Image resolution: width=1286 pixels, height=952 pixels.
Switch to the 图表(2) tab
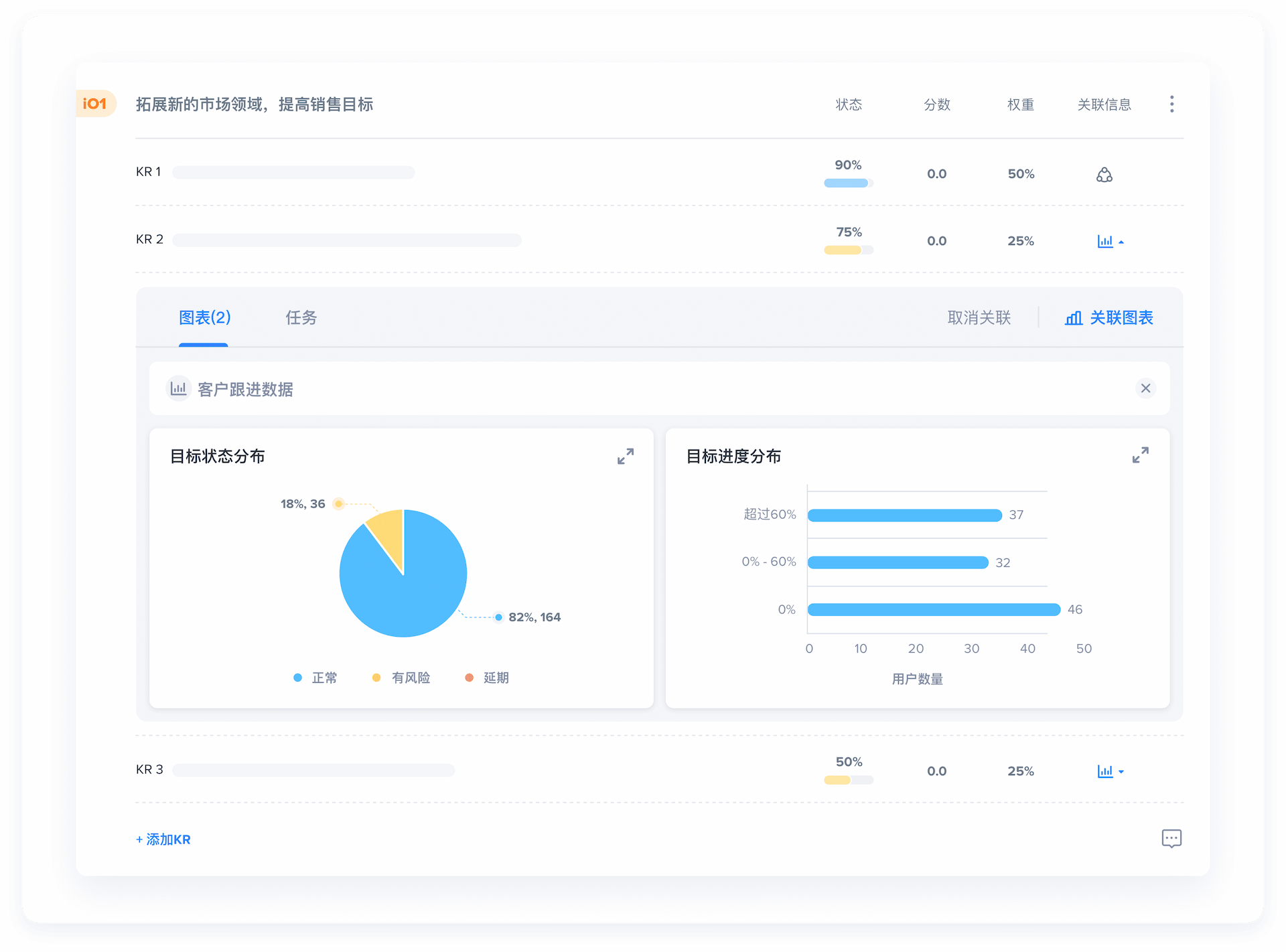click(204, 317)
